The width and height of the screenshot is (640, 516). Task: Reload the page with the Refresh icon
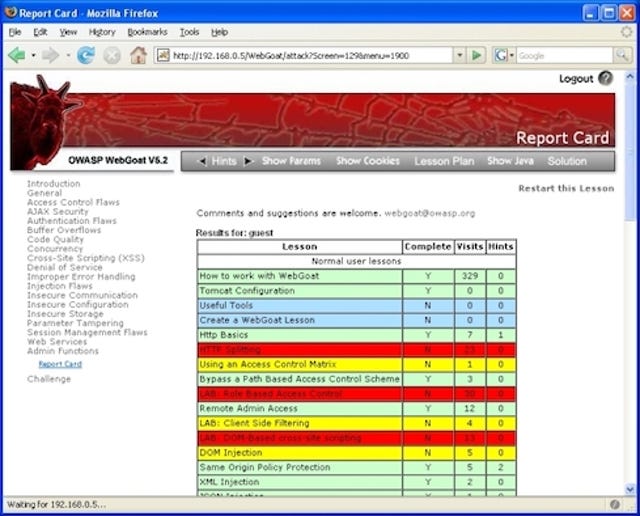pyautogui.click(x=86, y=55)
